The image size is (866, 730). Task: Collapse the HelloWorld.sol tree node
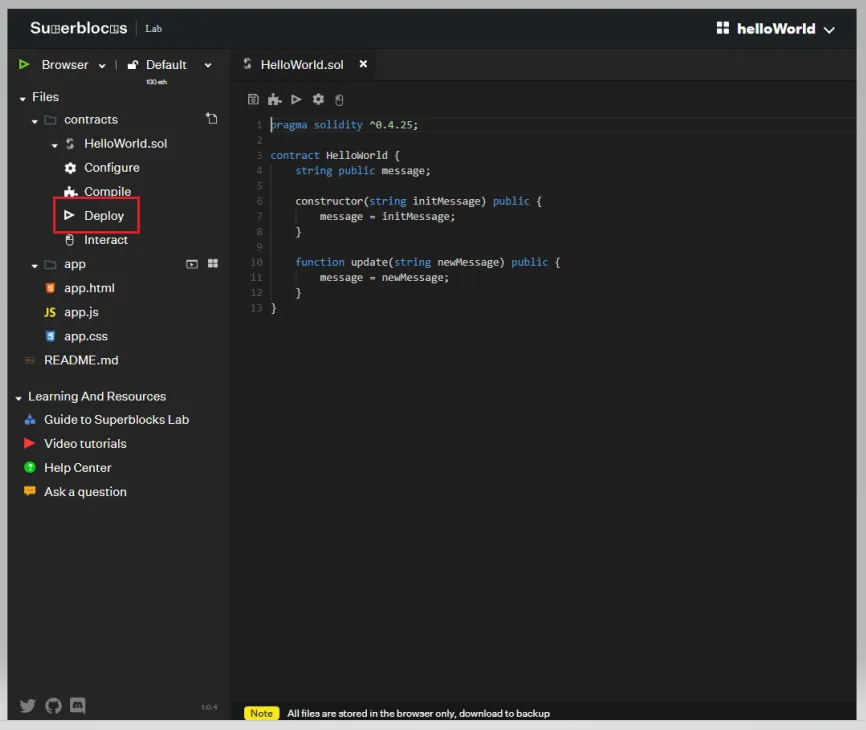pyautogui.click(x=55, y=146)
